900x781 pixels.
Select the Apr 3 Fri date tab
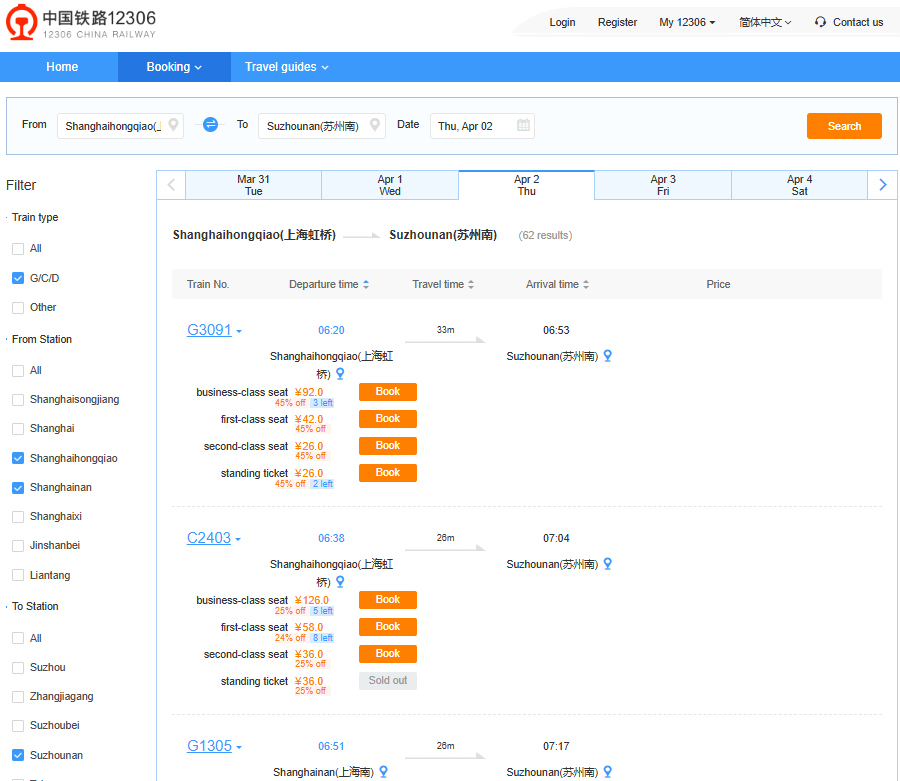[x=663, y=185]
